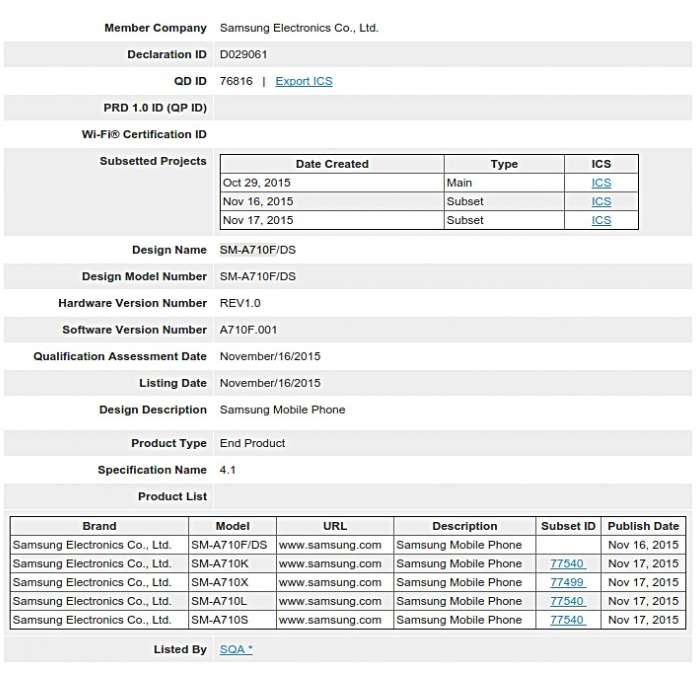Click the Wi-Fi Certification ID label
Image resolution: width=696 pixels, height=674 pixels.
pyautogui.click(x=144, y=135)
